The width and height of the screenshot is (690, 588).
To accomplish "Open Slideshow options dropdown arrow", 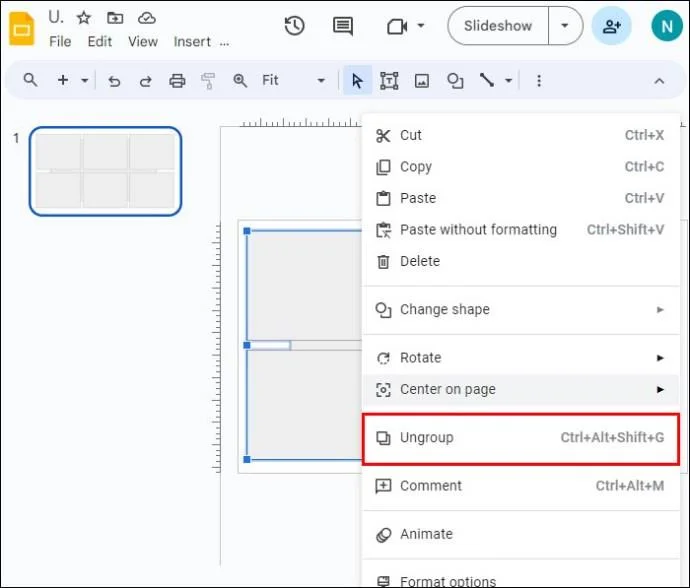I will point(565,26).
